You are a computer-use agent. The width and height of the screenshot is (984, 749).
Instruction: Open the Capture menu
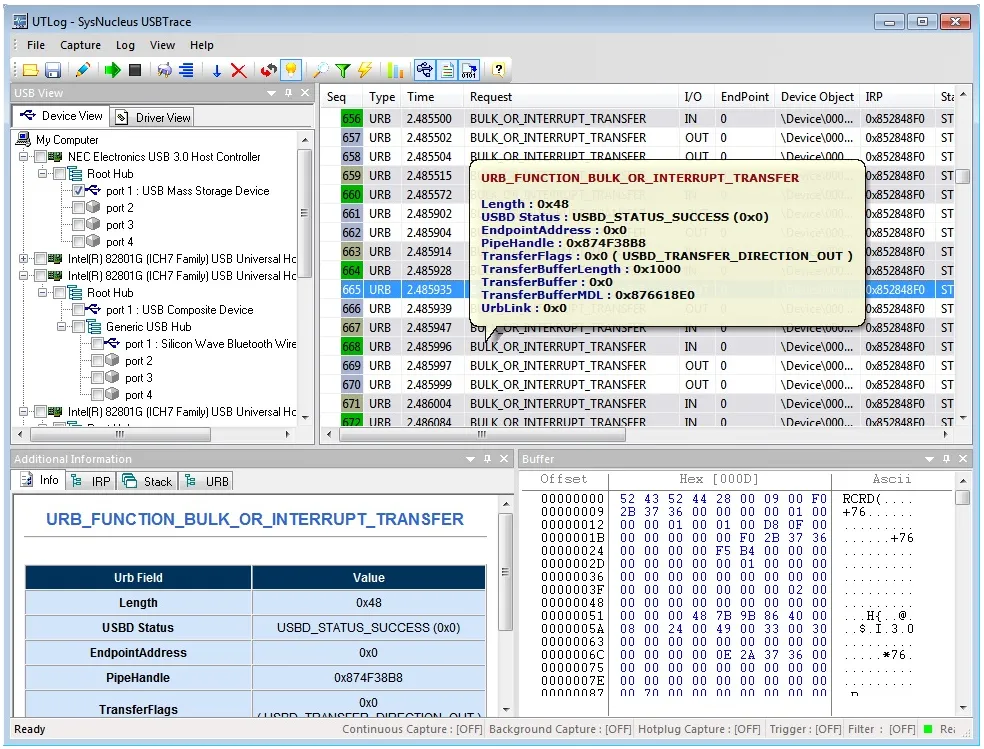[x=80, y=45]
